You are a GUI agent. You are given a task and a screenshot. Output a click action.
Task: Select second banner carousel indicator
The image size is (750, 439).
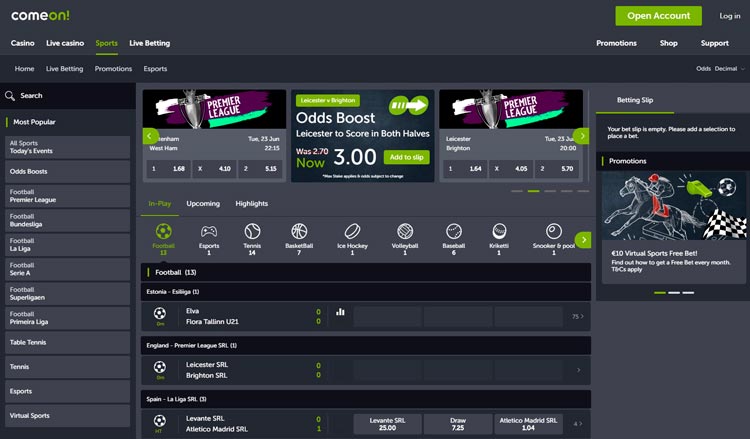pyautogui.click(x=533, y=191)
